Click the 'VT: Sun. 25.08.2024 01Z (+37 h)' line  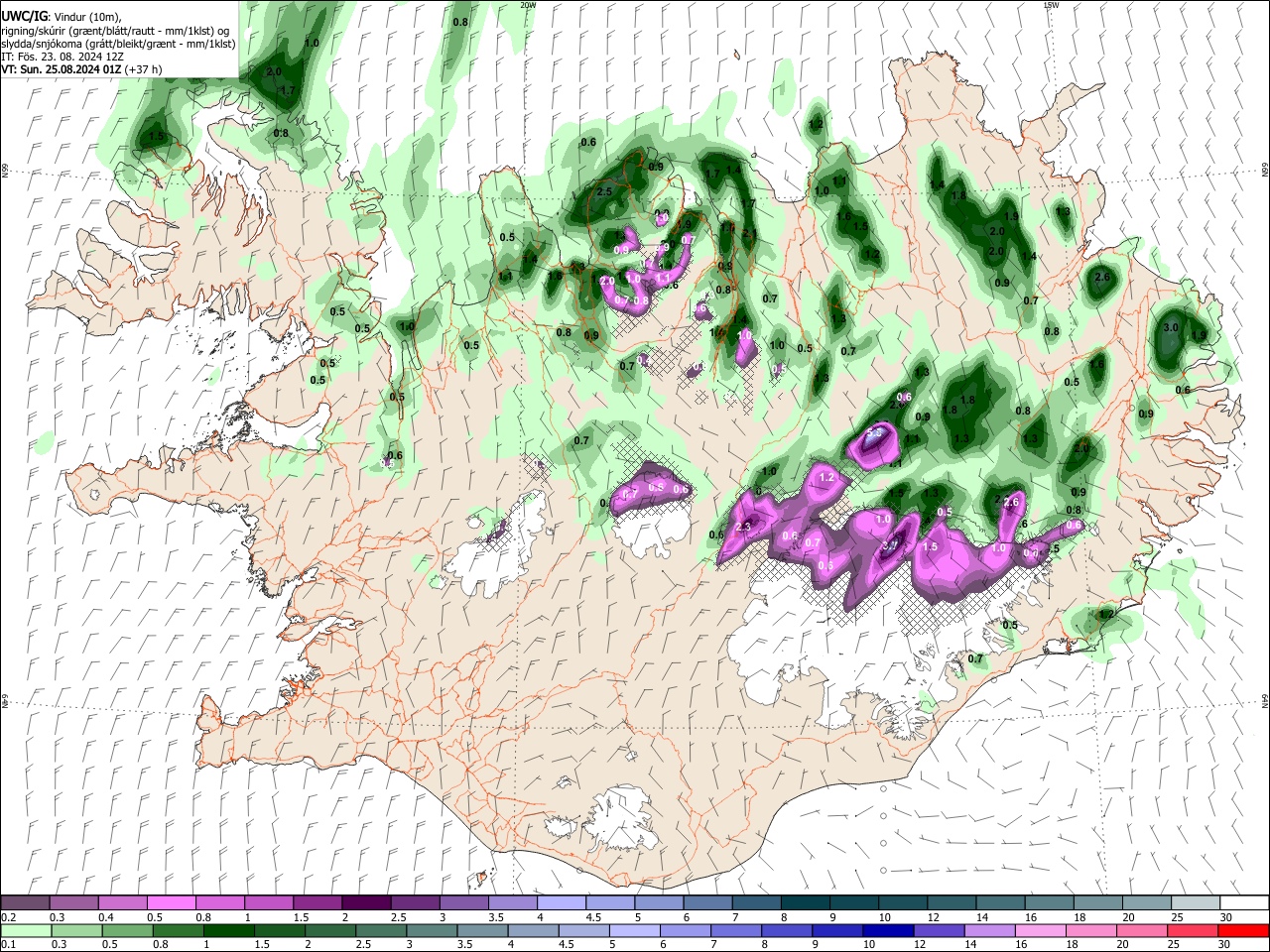[81, 69]
